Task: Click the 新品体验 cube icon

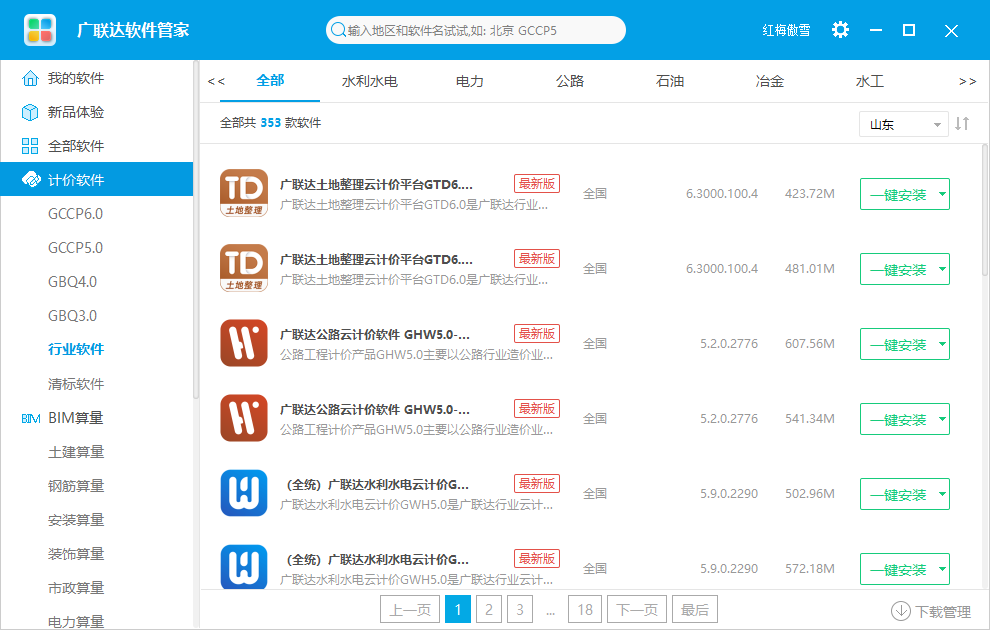Action: (x=30, y=112)
